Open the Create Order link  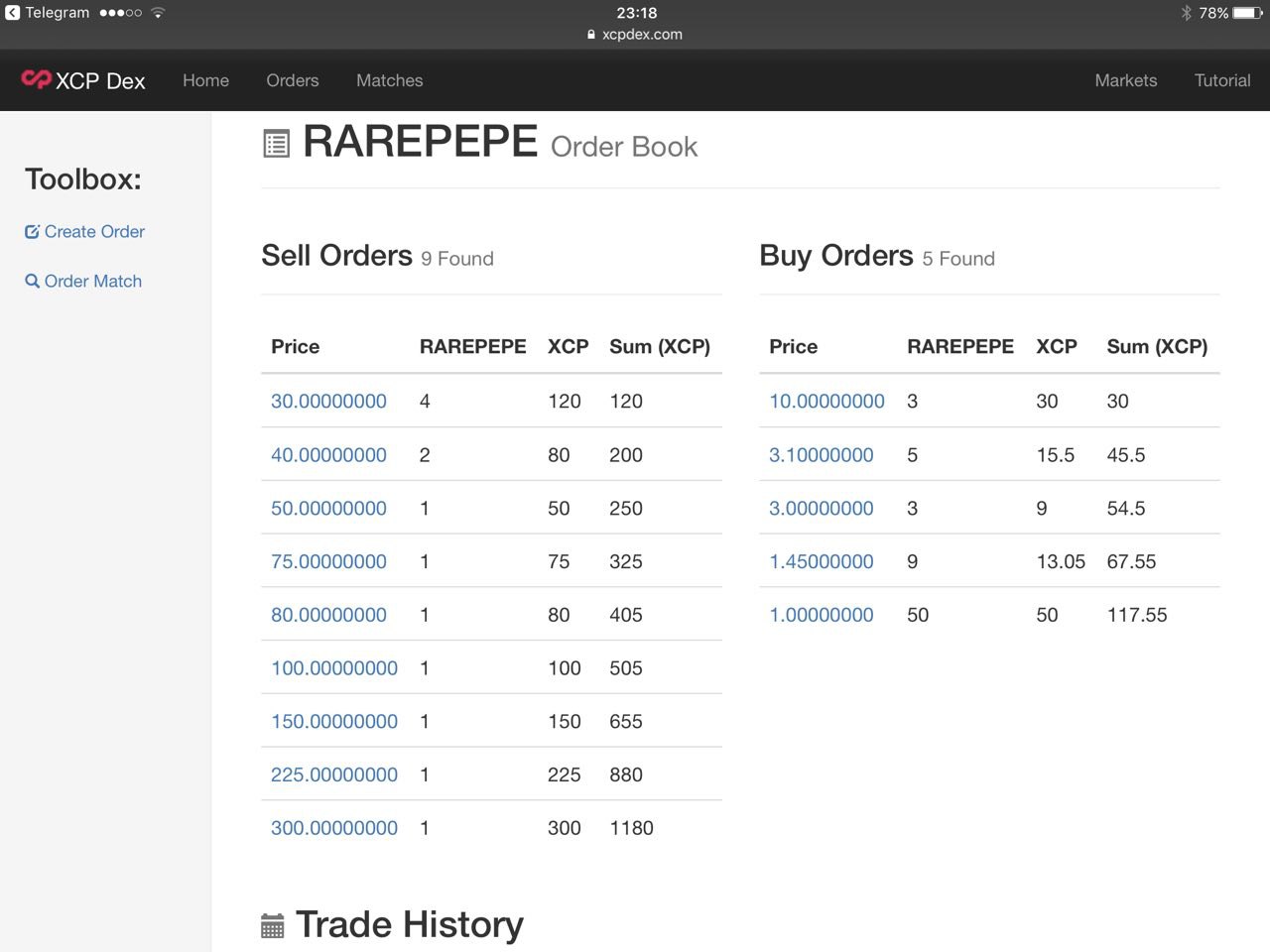click(94, 231)
